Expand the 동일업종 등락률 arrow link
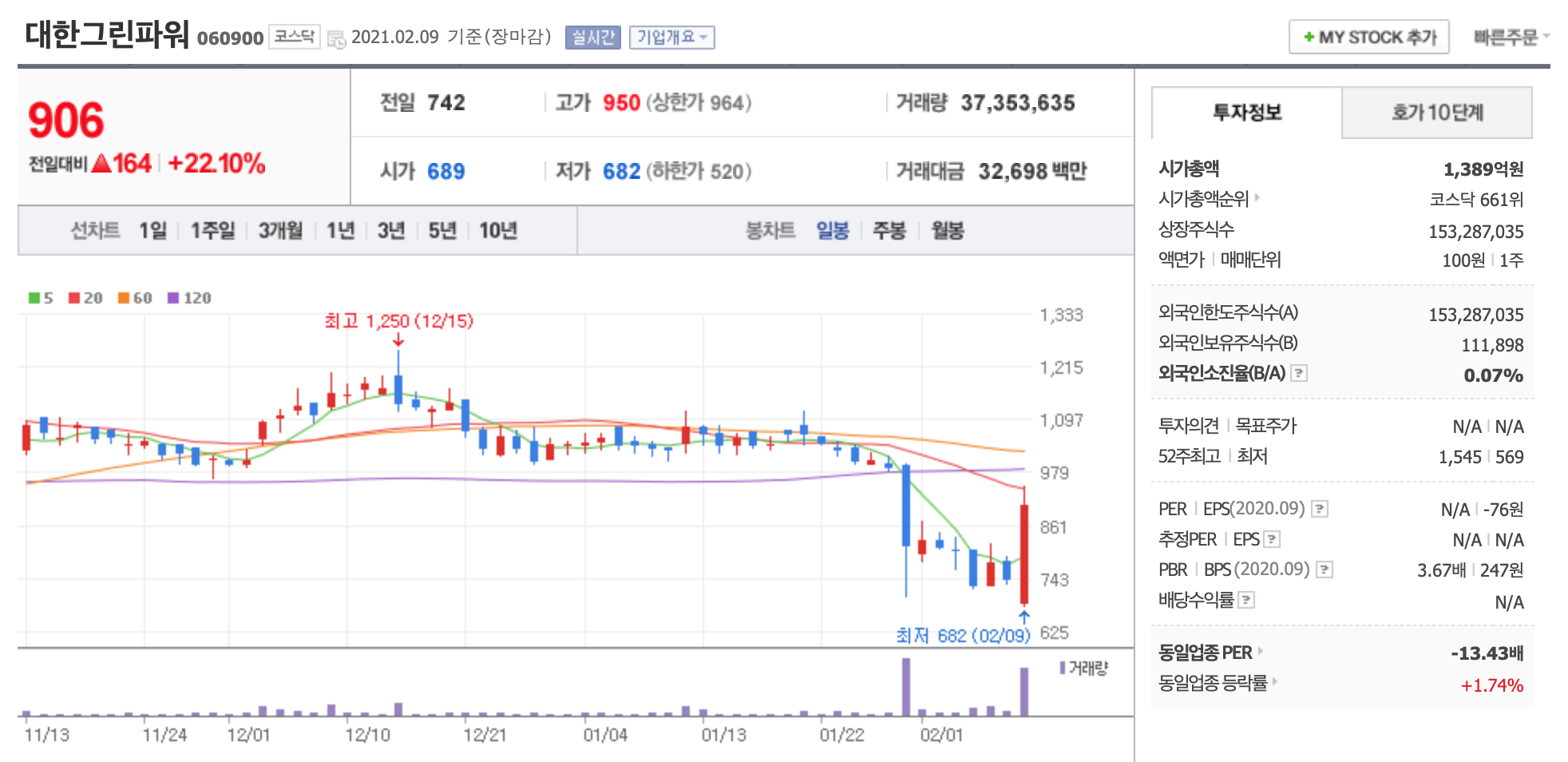 point(1274,681)
